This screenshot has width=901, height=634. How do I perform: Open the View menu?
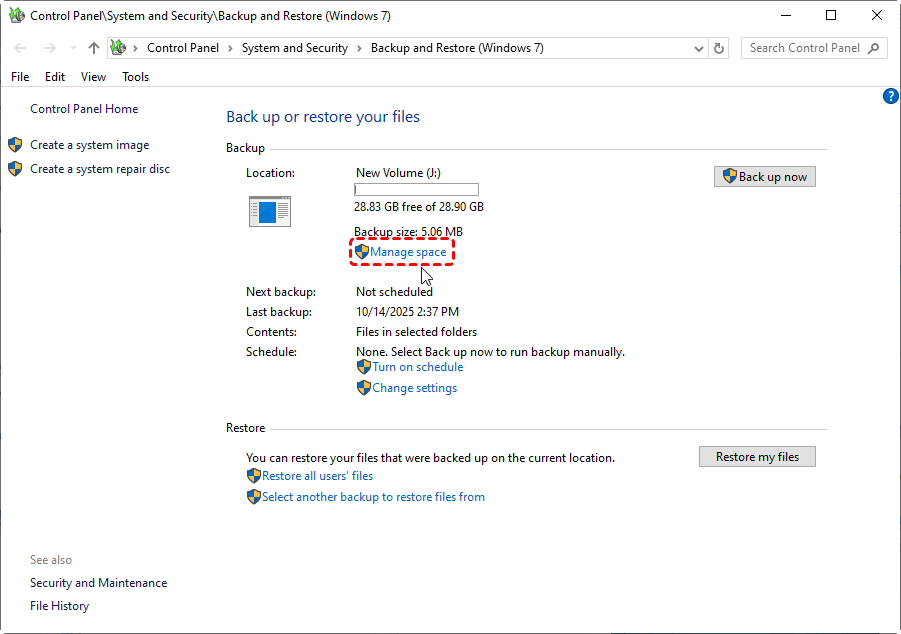tap(93, 77)
